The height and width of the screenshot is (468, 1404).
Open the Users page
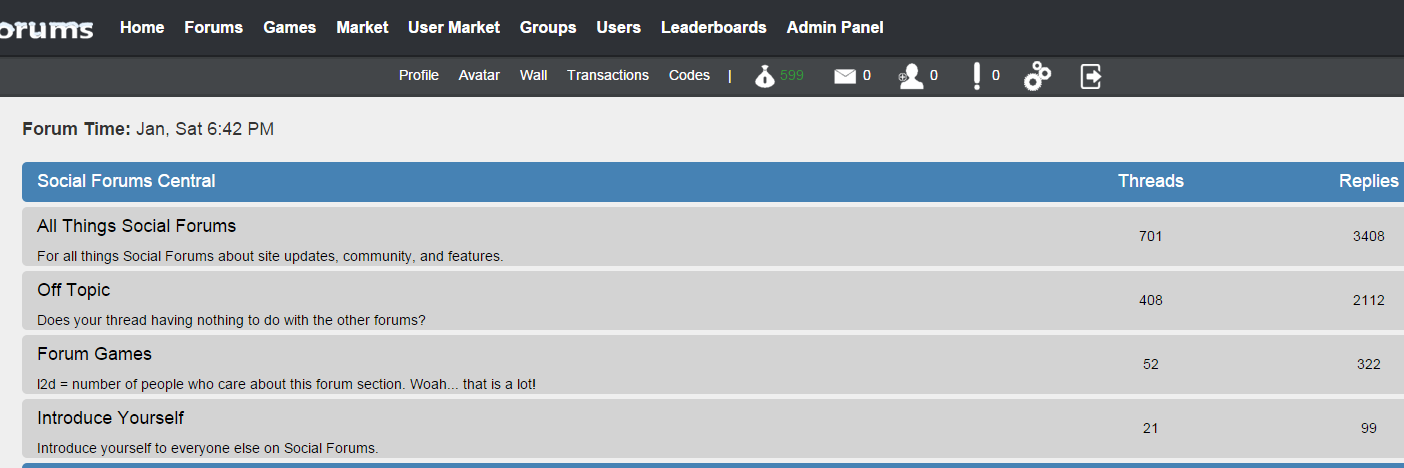(619, 28)
